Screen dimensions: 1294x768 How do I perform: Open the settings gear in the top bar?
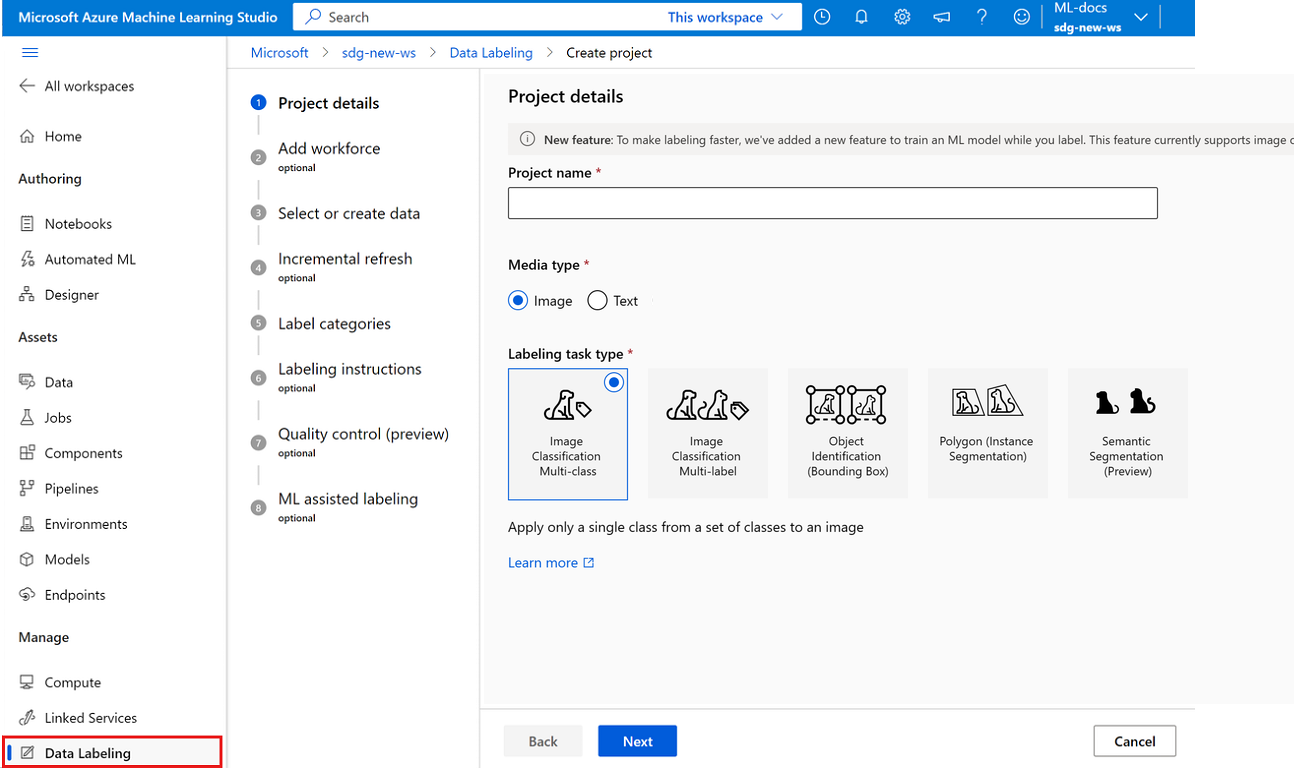coord(901,17)
